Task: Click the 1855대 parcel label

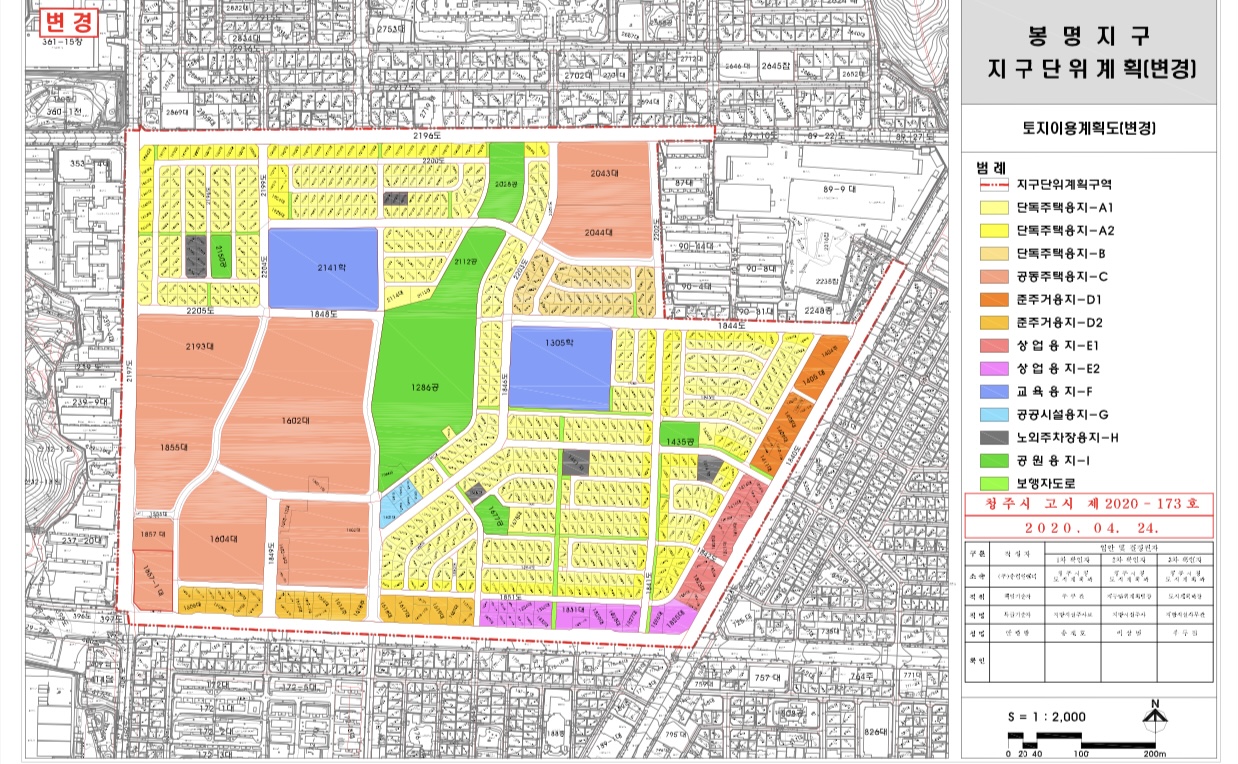Action: click(x=173, y=447)
